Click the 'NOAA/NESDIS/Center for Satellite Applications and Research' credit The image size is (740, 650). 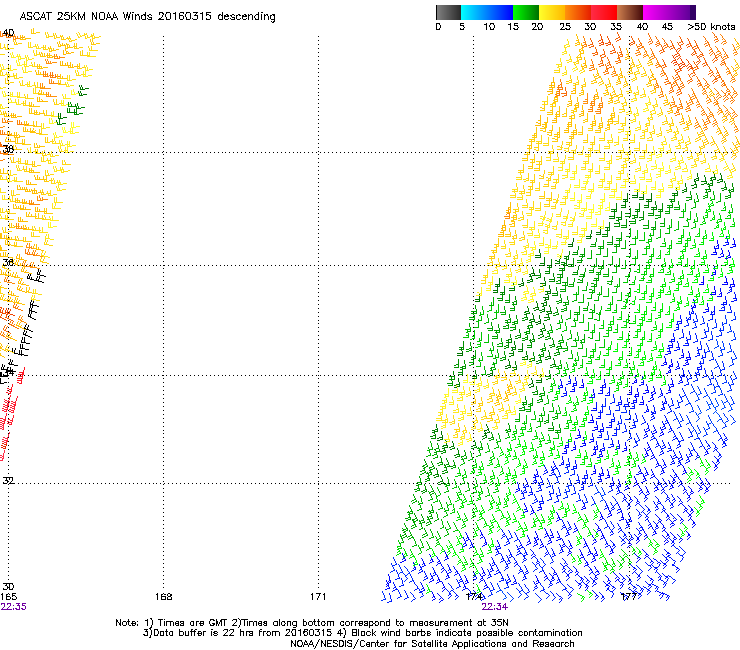(432, 644)
